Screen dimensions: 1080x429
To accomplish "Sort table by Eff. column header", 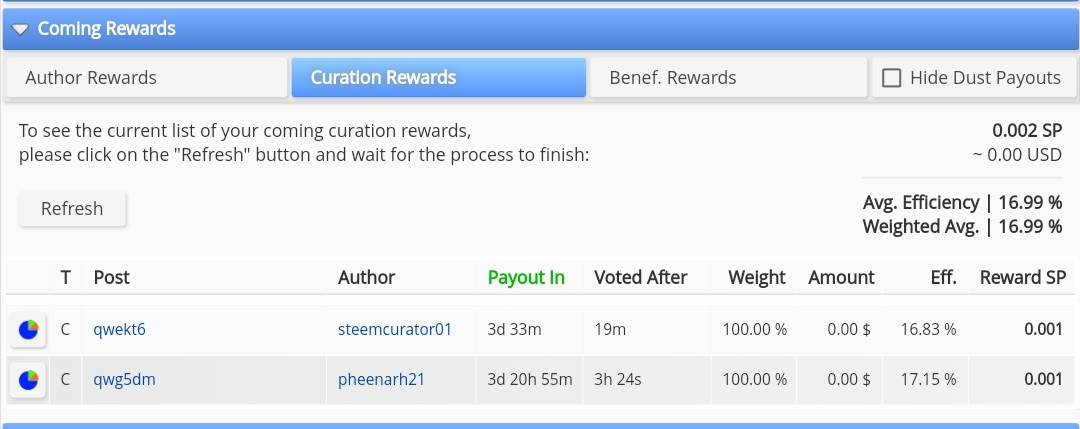I will click(x=943, y=278).
